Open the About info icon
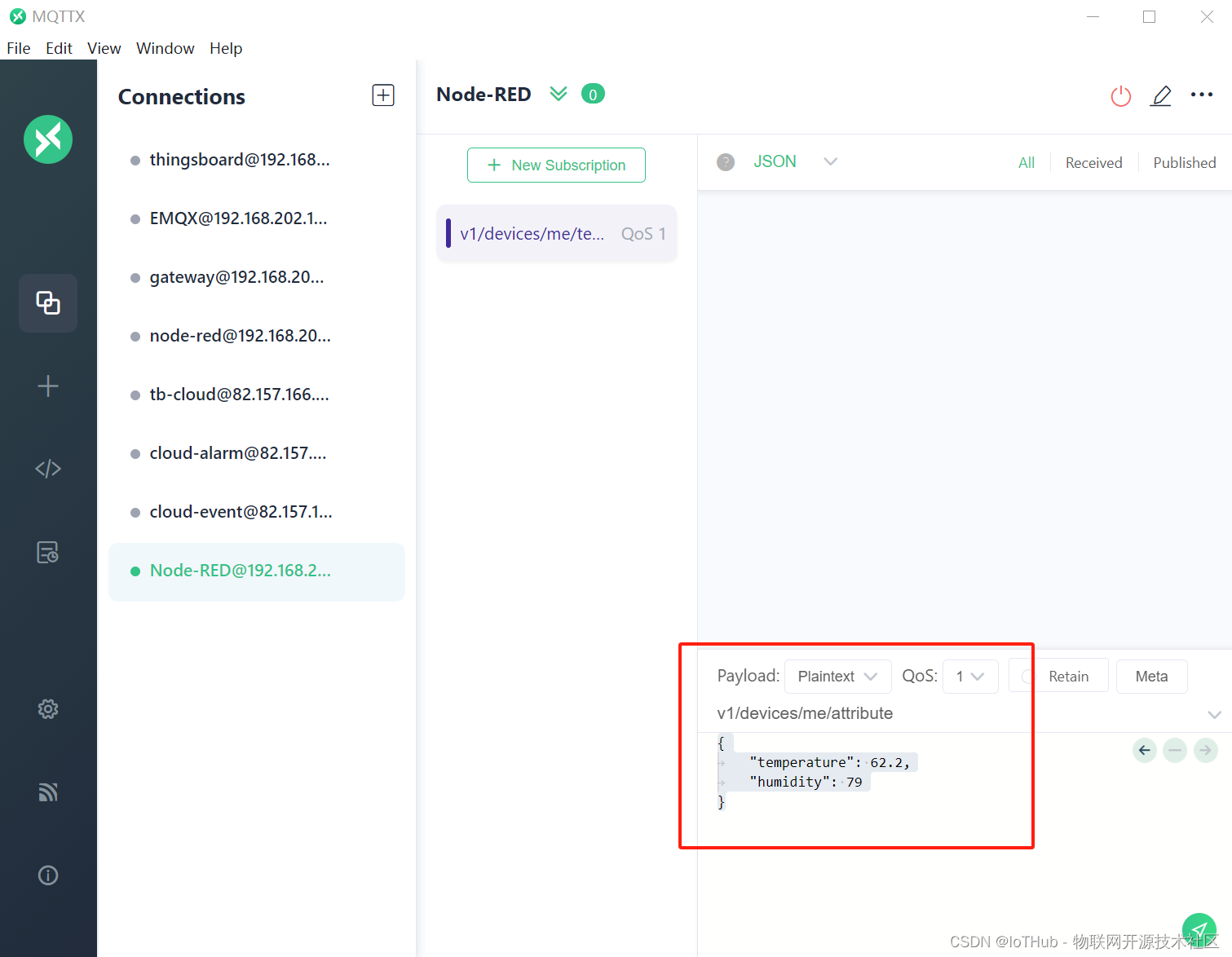This screenshot has width=1232, height=957. [48, 875]
